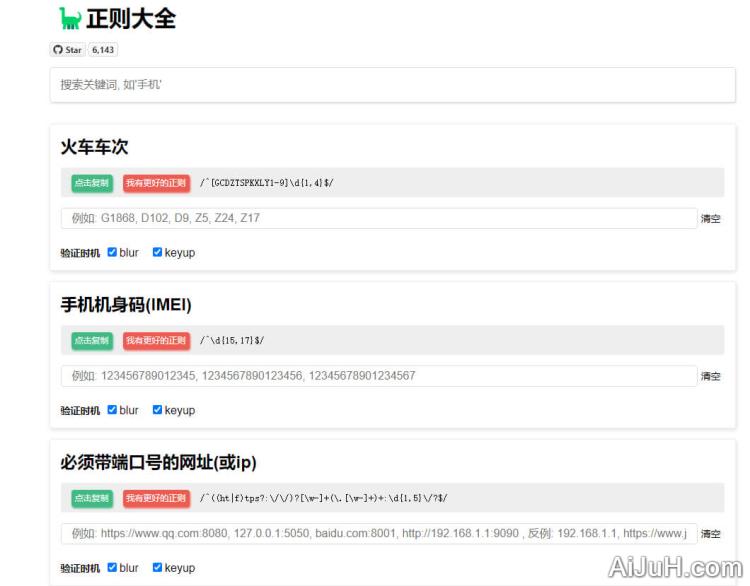750x586 pixels.
Task: Toggle keyup checkbox under 手机机身码(IMEI)
Action: click(157, 410)
